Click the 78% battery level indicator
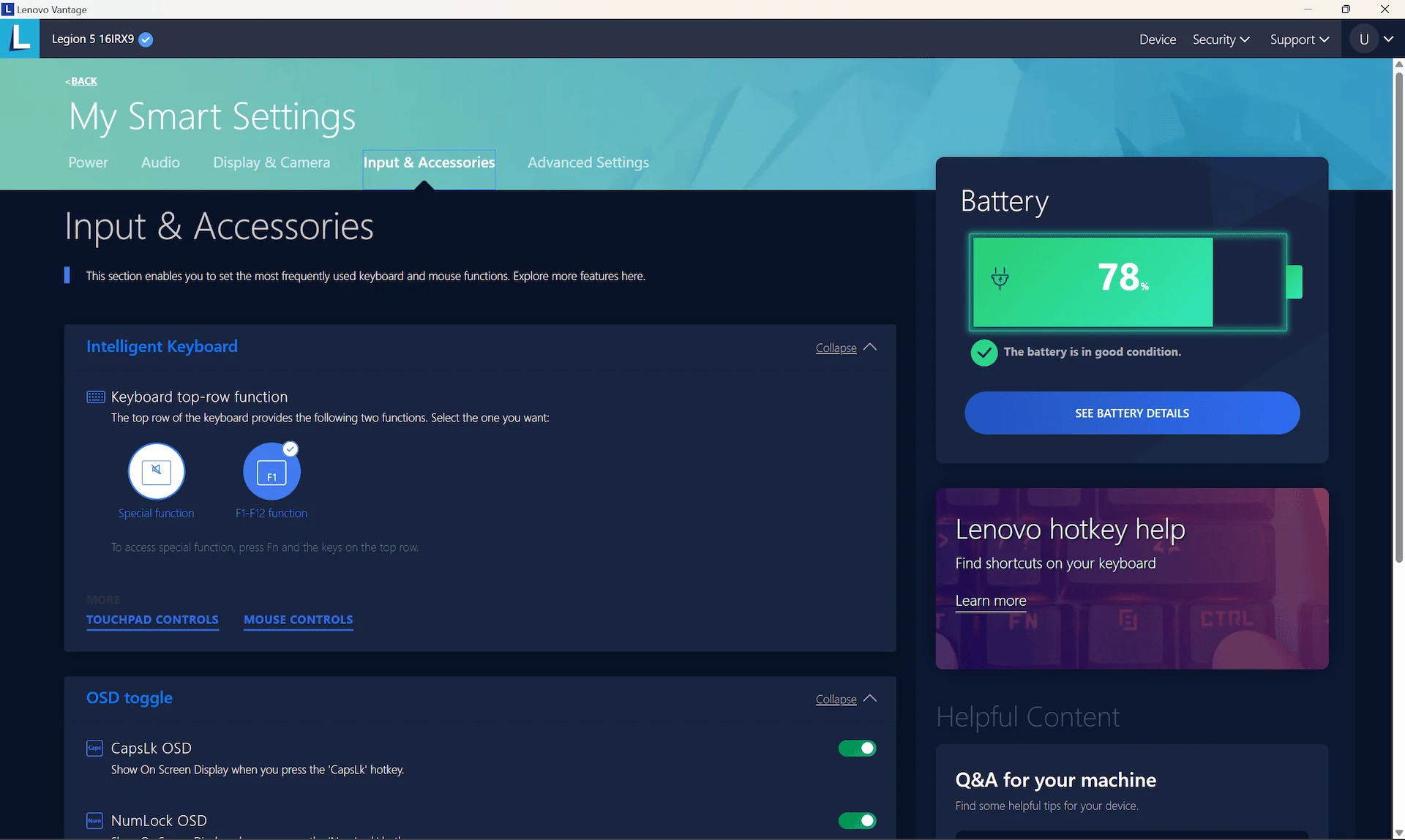This screenshot has width=1405, height=840. pyautogui.click(x=1128, y=282)
